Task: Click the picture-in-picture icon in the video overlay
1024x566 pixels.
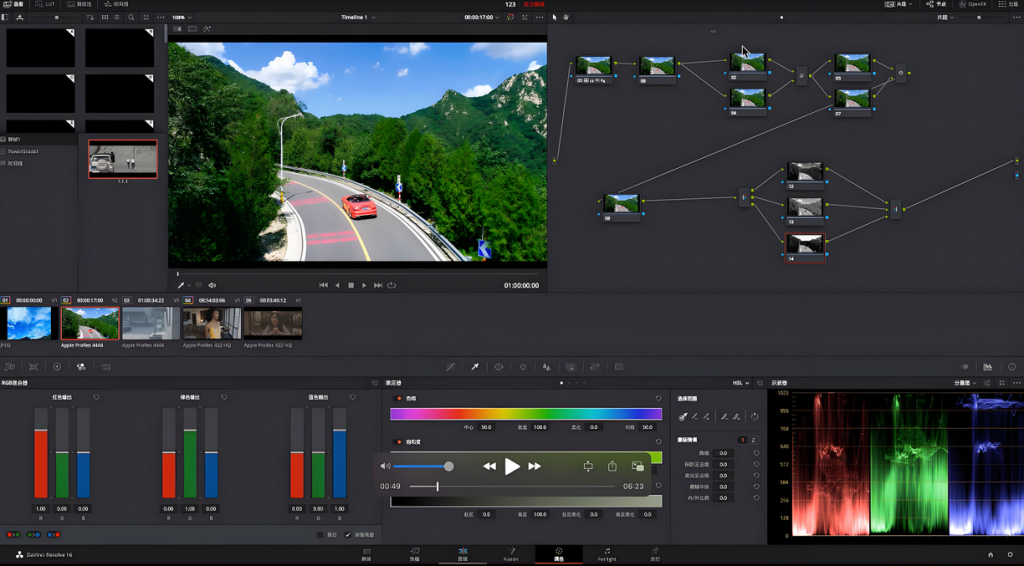Action: point(637,466)
